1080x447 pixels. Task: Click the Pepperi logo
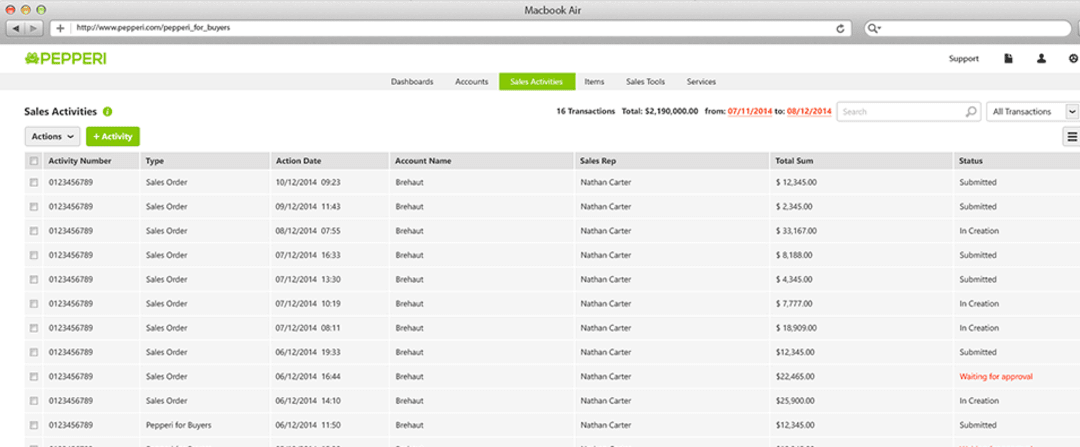65,59
